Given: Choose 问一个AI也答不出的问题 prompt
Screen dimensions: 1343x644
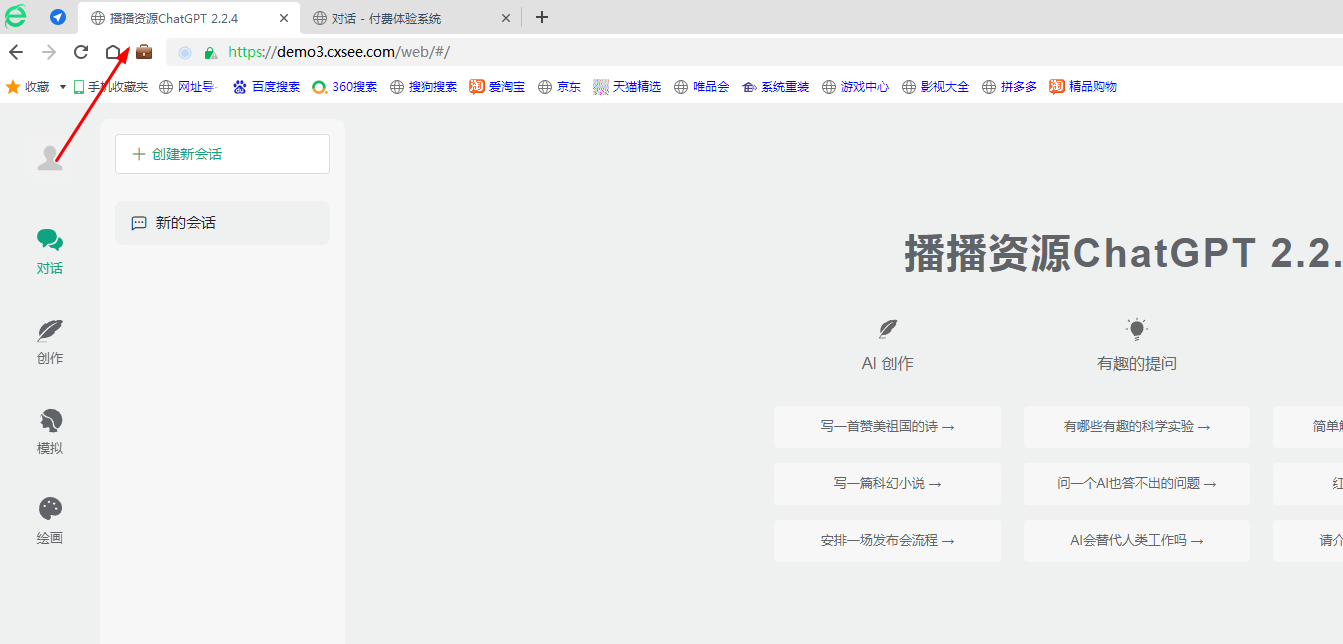Looking at the screenshot, I should (x=1137, y=484).
